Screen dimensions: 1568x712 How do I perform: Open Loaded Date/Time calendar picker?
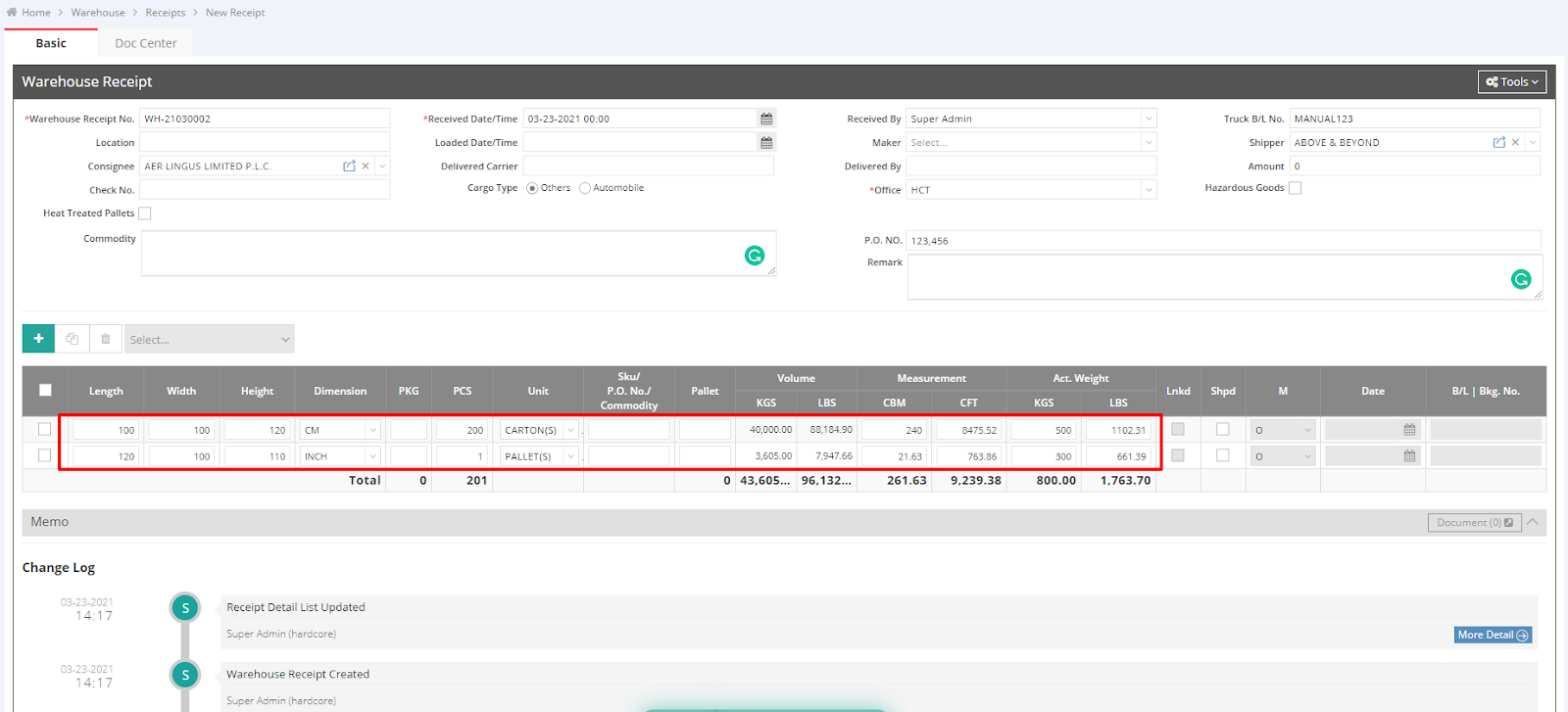coord(766,143)
